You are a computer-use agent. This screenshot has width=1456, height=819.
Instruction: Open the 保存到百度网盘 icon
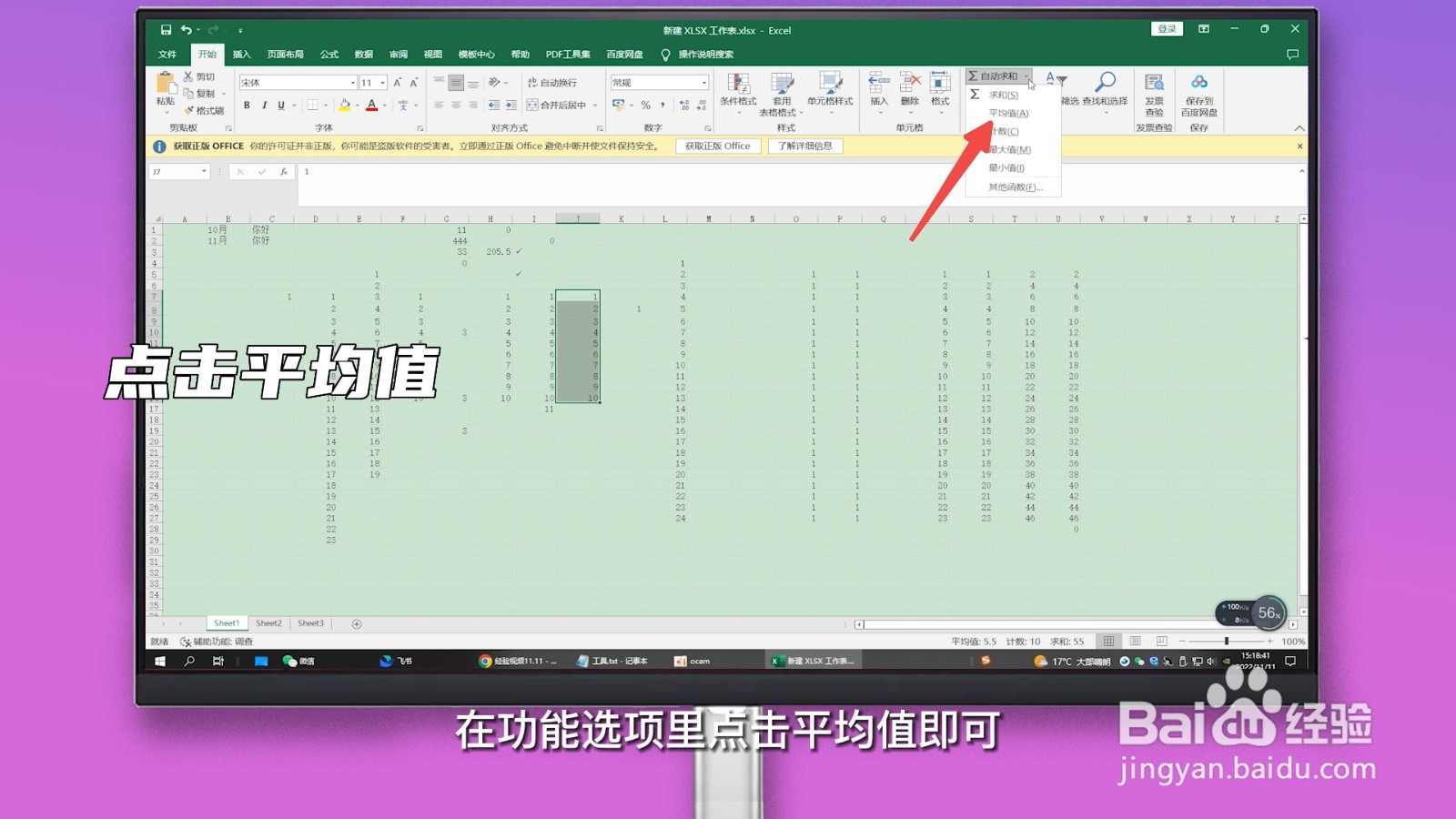[1200, 82]
